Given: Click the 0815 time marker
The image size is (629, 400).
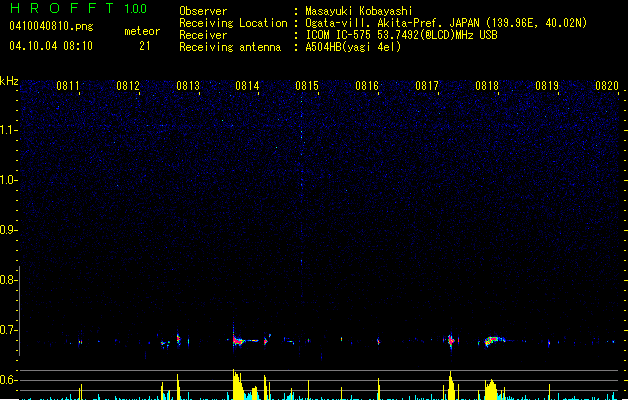Looking at the screenshot, I should [x=307, y=86].
